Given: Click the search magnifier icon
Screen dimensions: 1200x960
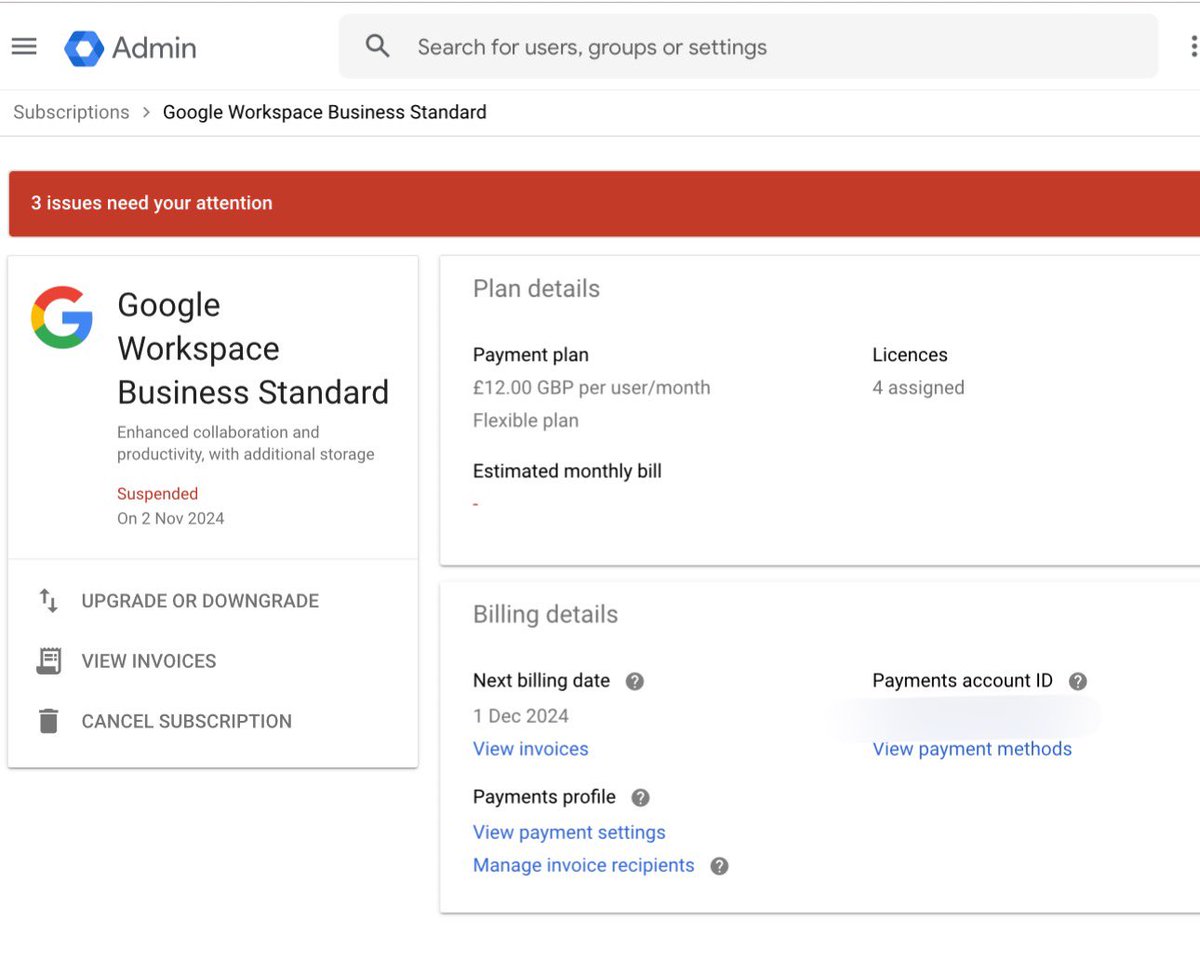Looking at the screenshot, I should (378, 46).
